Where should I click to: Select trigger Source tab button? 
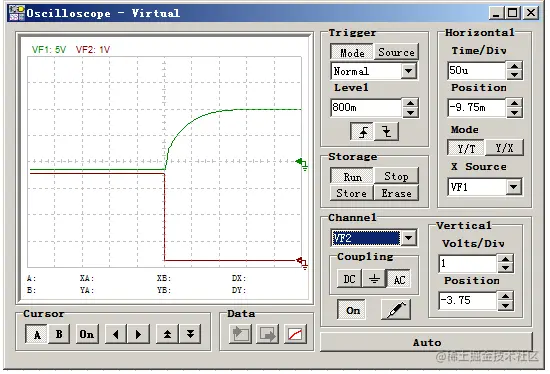(396, 52)
